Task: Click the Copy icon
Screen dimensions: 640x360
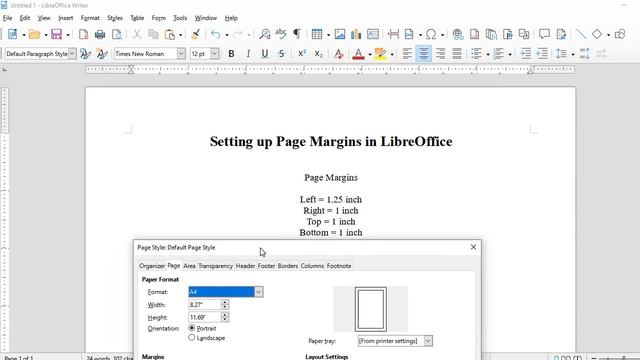Action: 153,34
